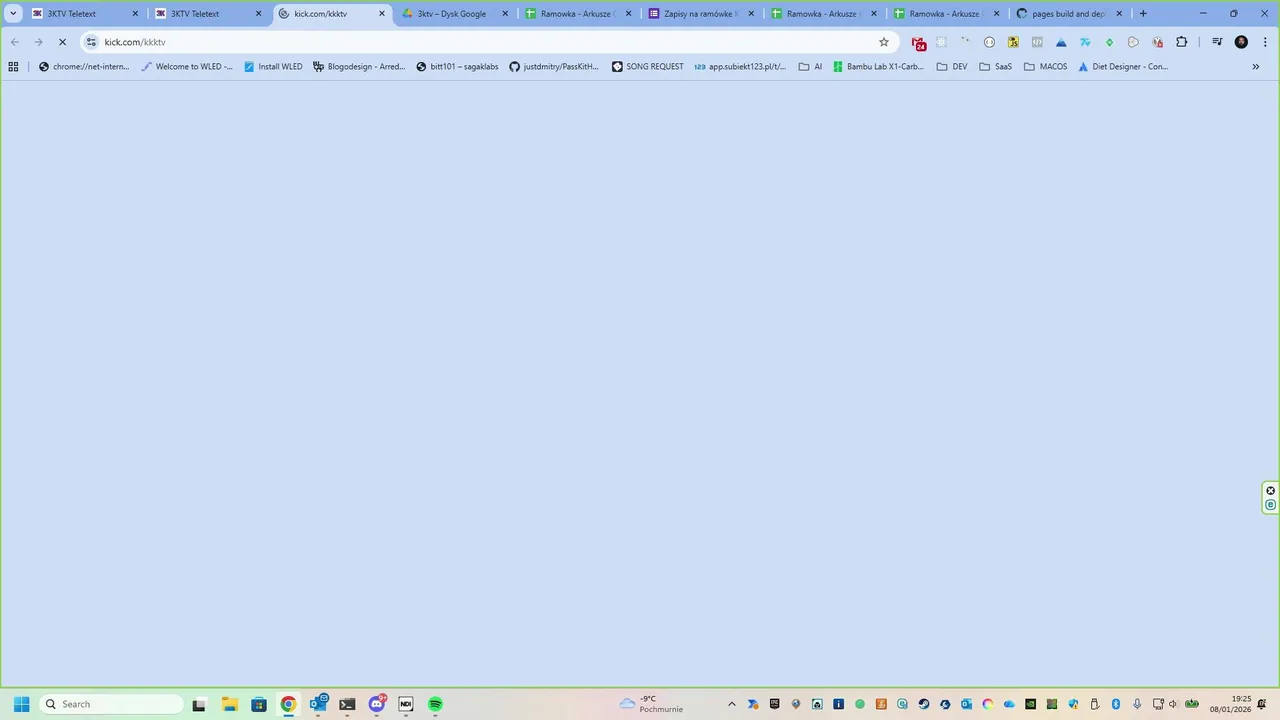Open the notifications bell icon
Image resolution: width=1280 pixels, height=720 pixels.
1262,704
